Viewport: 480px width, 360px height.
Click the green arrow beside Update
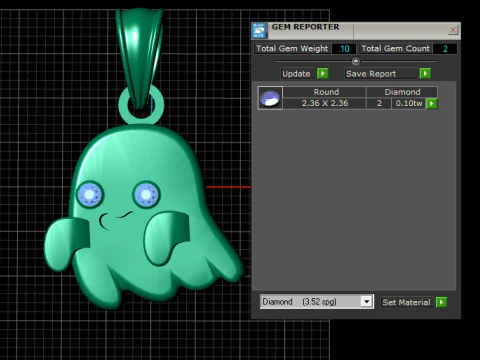323,73
